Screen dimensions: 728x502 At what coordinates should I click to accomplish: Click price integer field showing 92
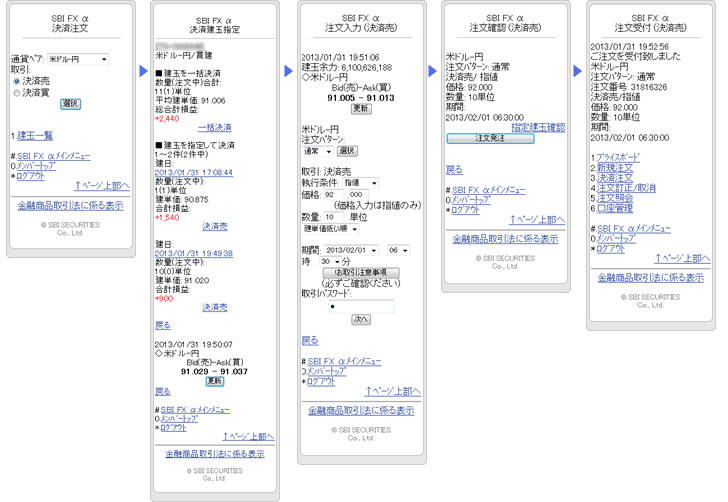point(334,195)
